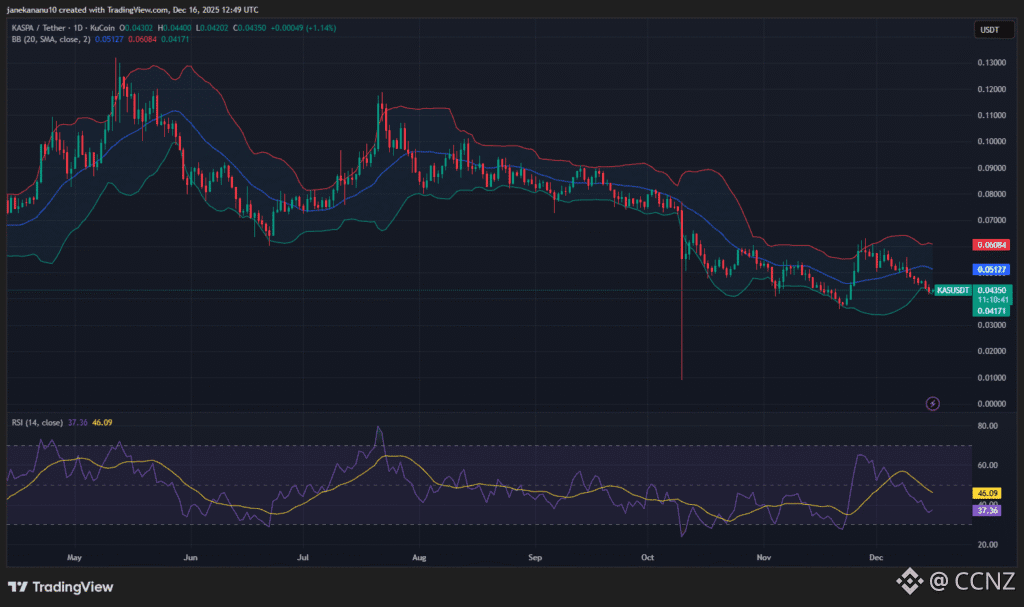Open the USDT currency selector
Screen dimensions: 1024x607
click(986, 31)
